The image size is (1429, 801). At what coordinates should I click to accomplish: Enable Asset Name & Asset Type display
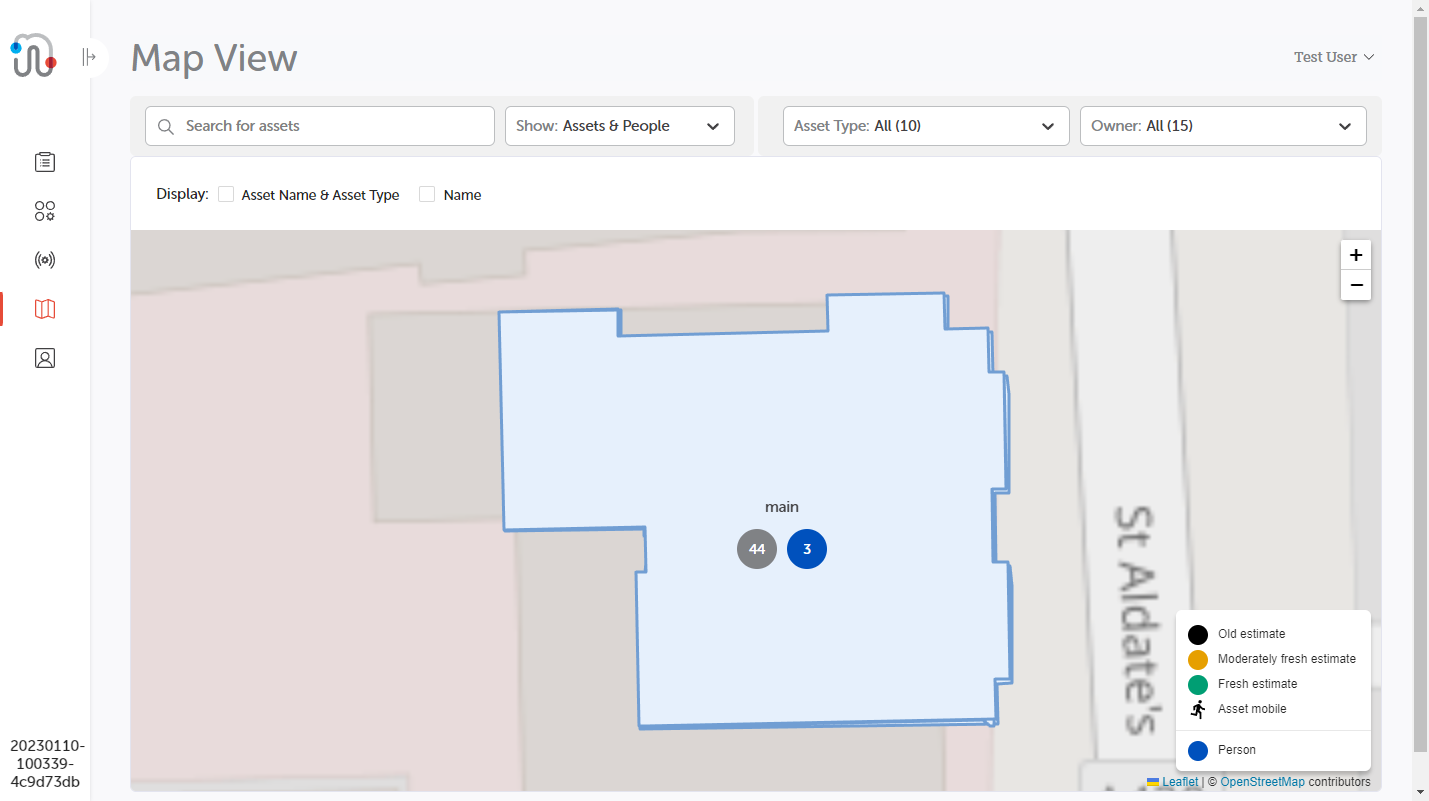[x=226, y=194]
